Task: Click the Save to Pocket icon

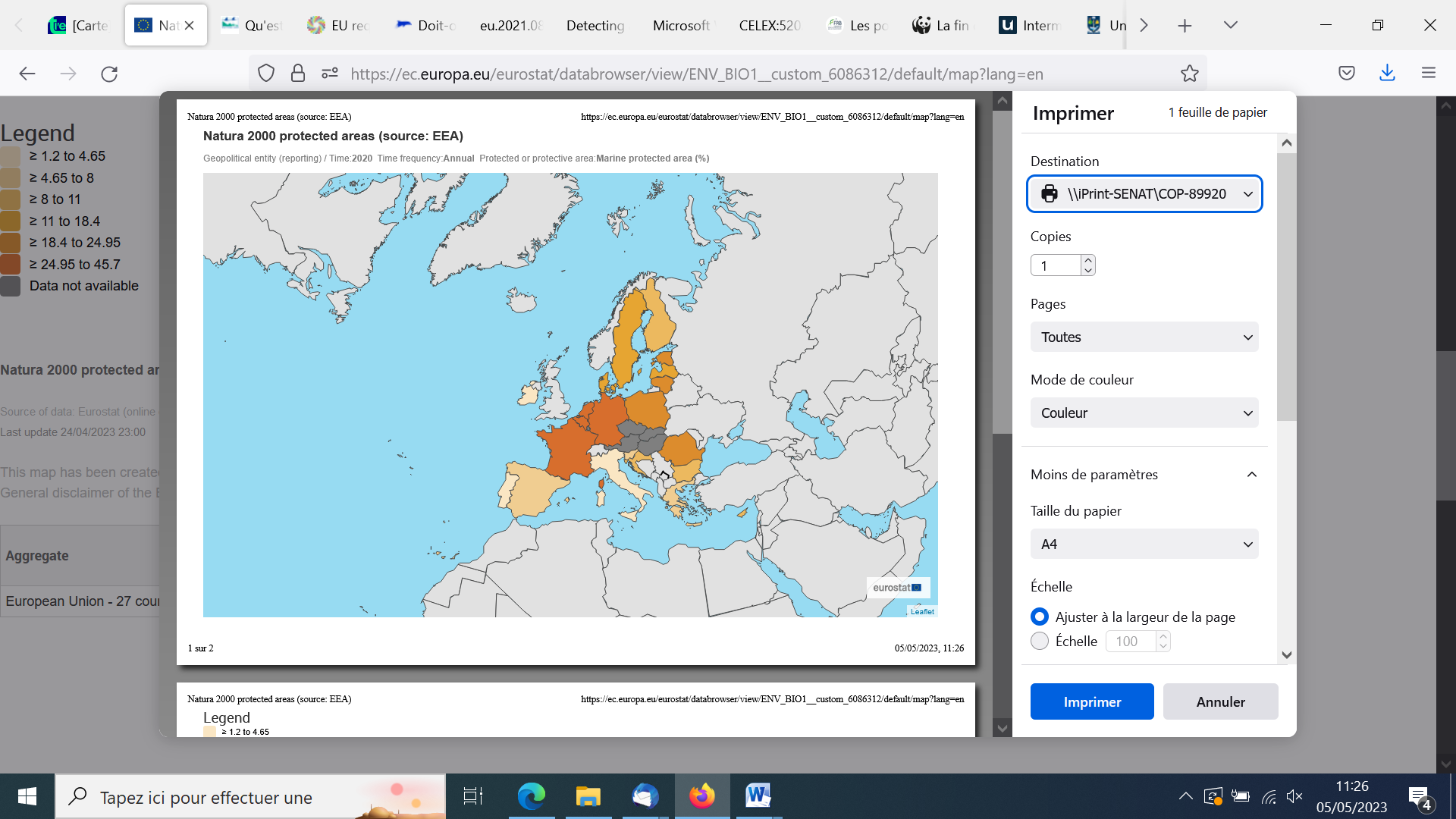Action: point(1346,74)
